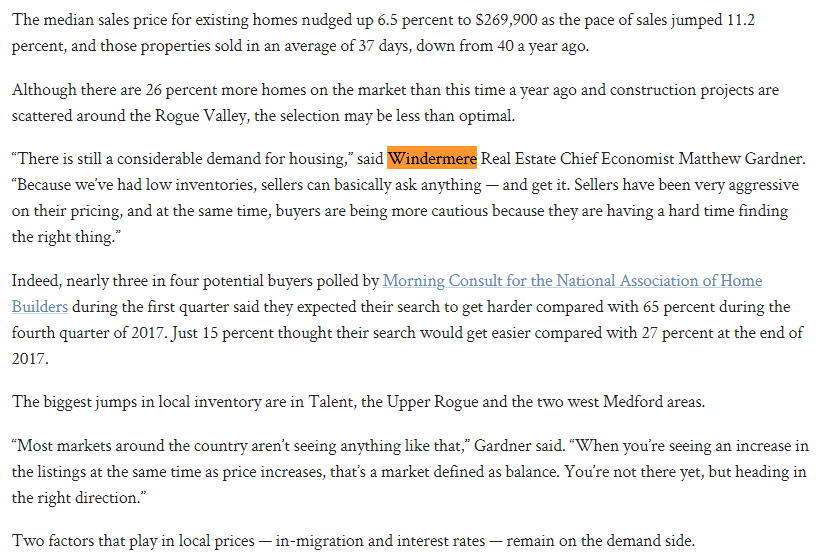The height and width of the screenshot is (559, 819).
Task: Click 'fourth quarter of 2017' text
Action: click(x=88, y=333)
